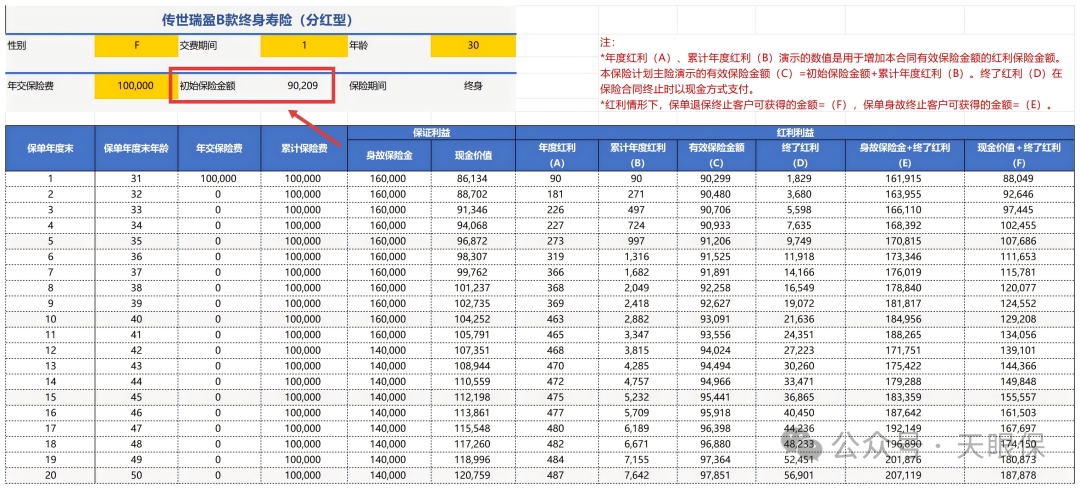The height and width of the screenshot is (489, 1080).
Task: Click the 年度红利 (A) column header
Action: 557,155
